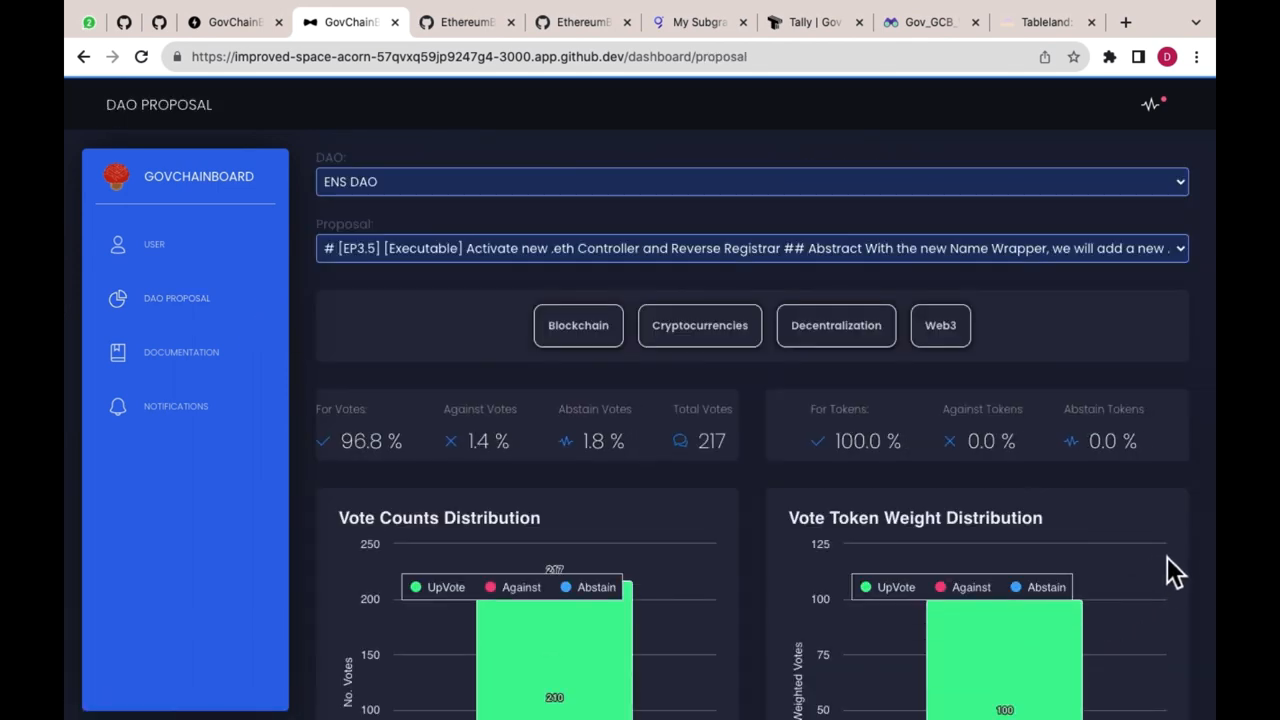The width and height of the screenshot is (1280, 720).
Task: Reload the page with the refresh icon
Action: pos(141,57)
